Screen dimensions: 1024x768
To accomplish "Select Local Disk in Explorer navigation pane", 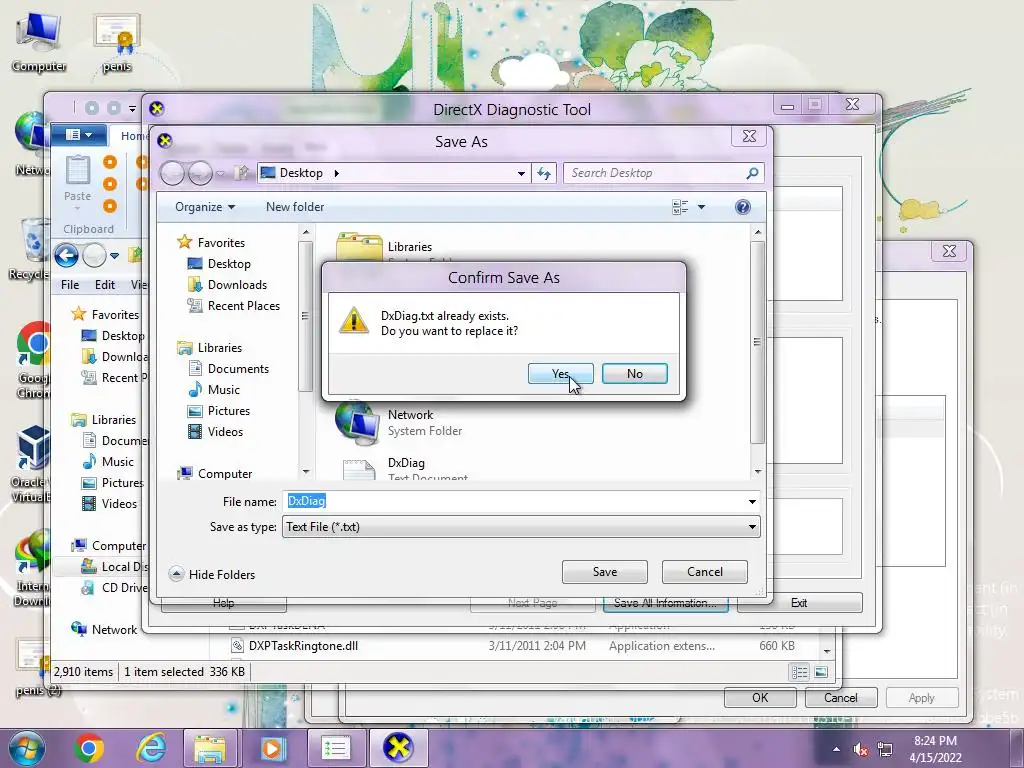I will point(115,567).
